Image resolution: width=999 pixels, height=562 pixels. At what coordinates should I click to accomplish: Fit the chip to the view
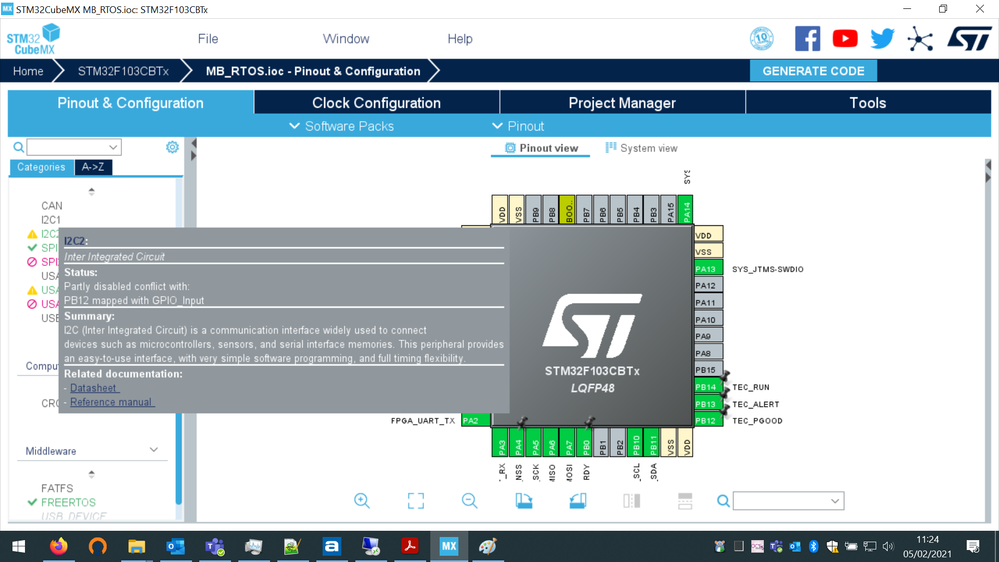415,501
